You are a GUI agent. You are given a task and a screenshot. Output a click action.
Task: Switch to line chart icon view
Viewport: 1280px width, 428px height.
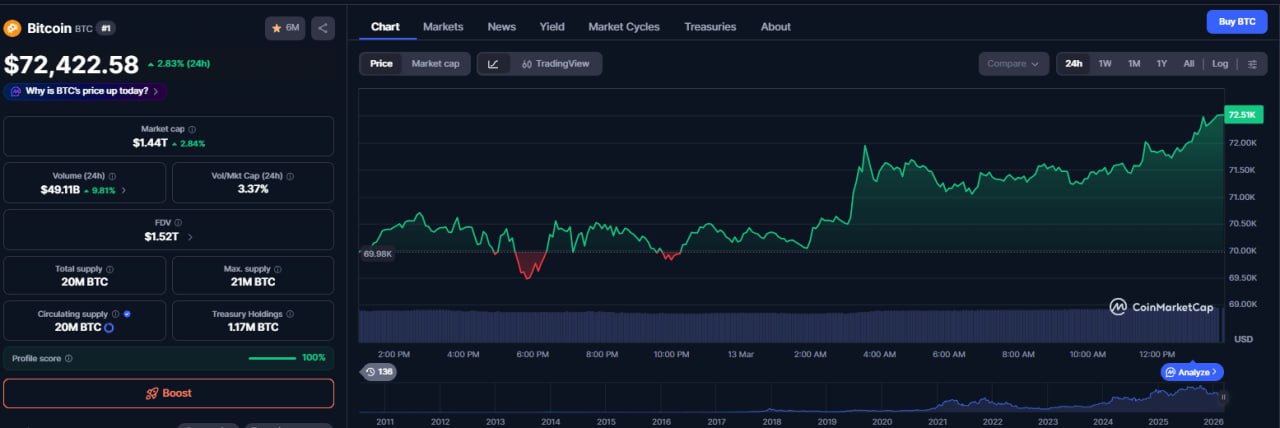(x=493, y=64)
